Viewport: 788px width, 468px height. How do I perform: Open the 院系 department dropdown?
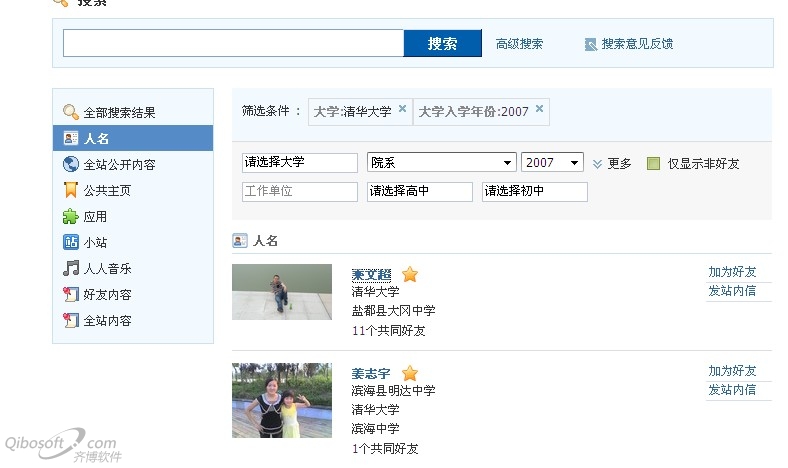point(441,163)
